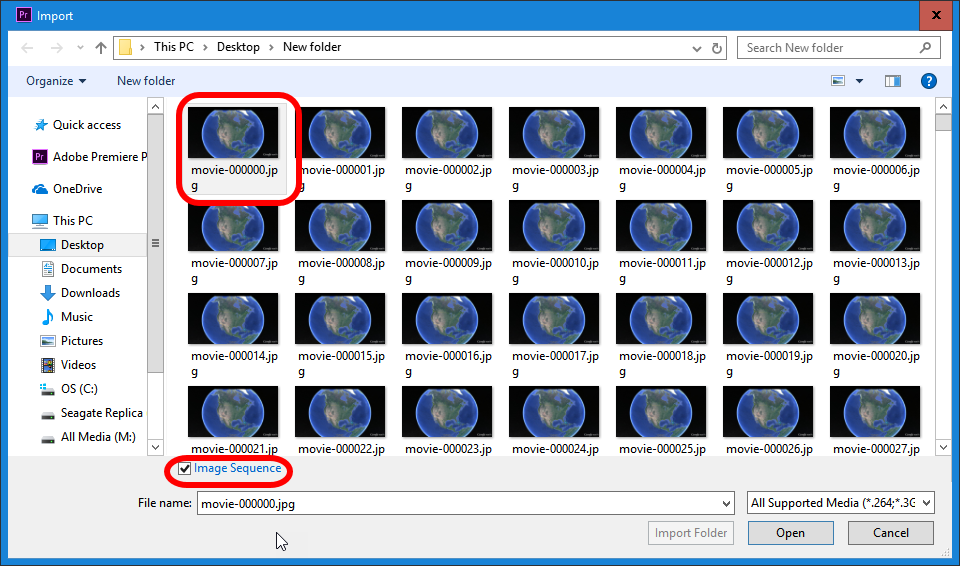Select the movie-000022.jpg thumbnail
The height and width of the screenshot is (566, 960).
[x=340, y=412]
